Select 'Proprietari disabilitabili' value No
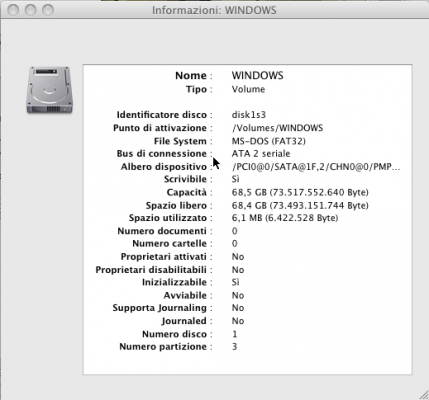The width and height of the screenshot is (429, 400). [x=238, y=270]
